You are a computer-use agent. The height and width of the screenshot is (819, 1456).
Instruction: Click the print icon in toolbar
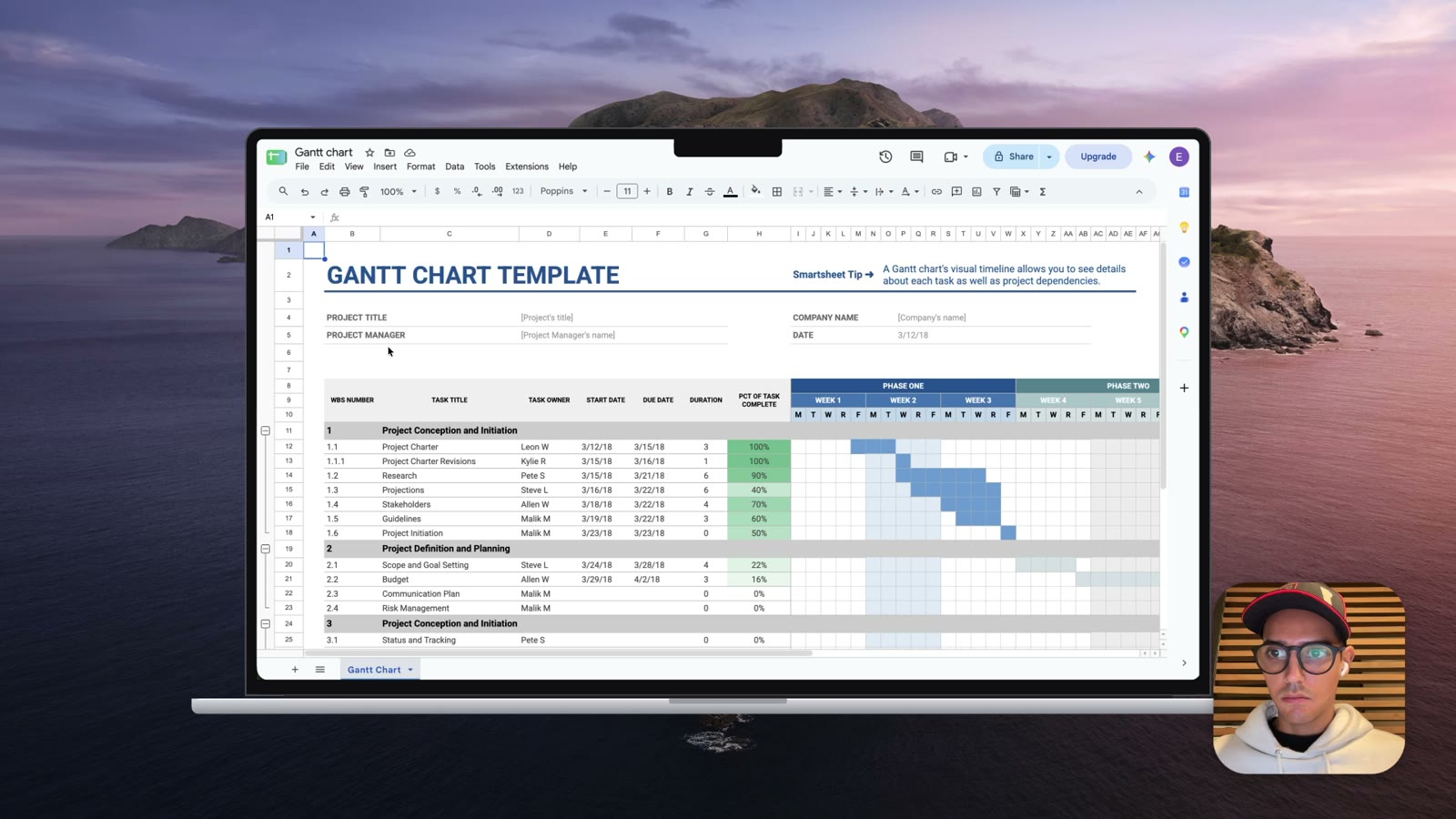click(x=344, y=192)
